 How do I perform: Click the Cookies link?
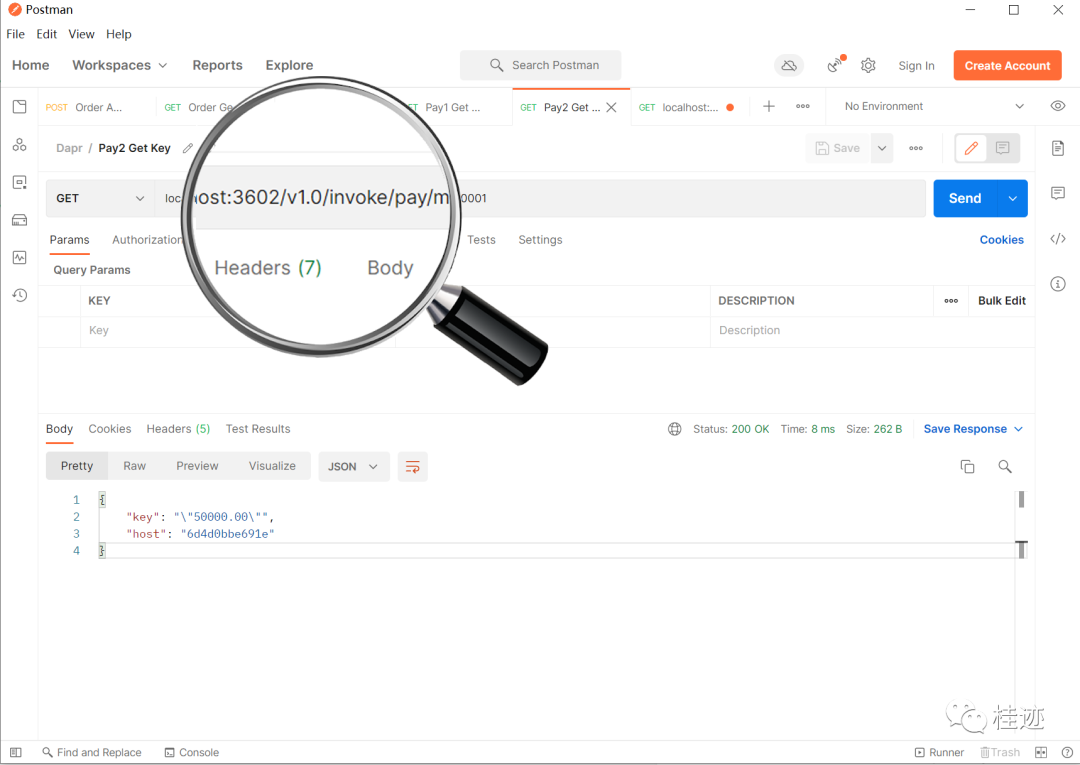[x=1001, y=240]
